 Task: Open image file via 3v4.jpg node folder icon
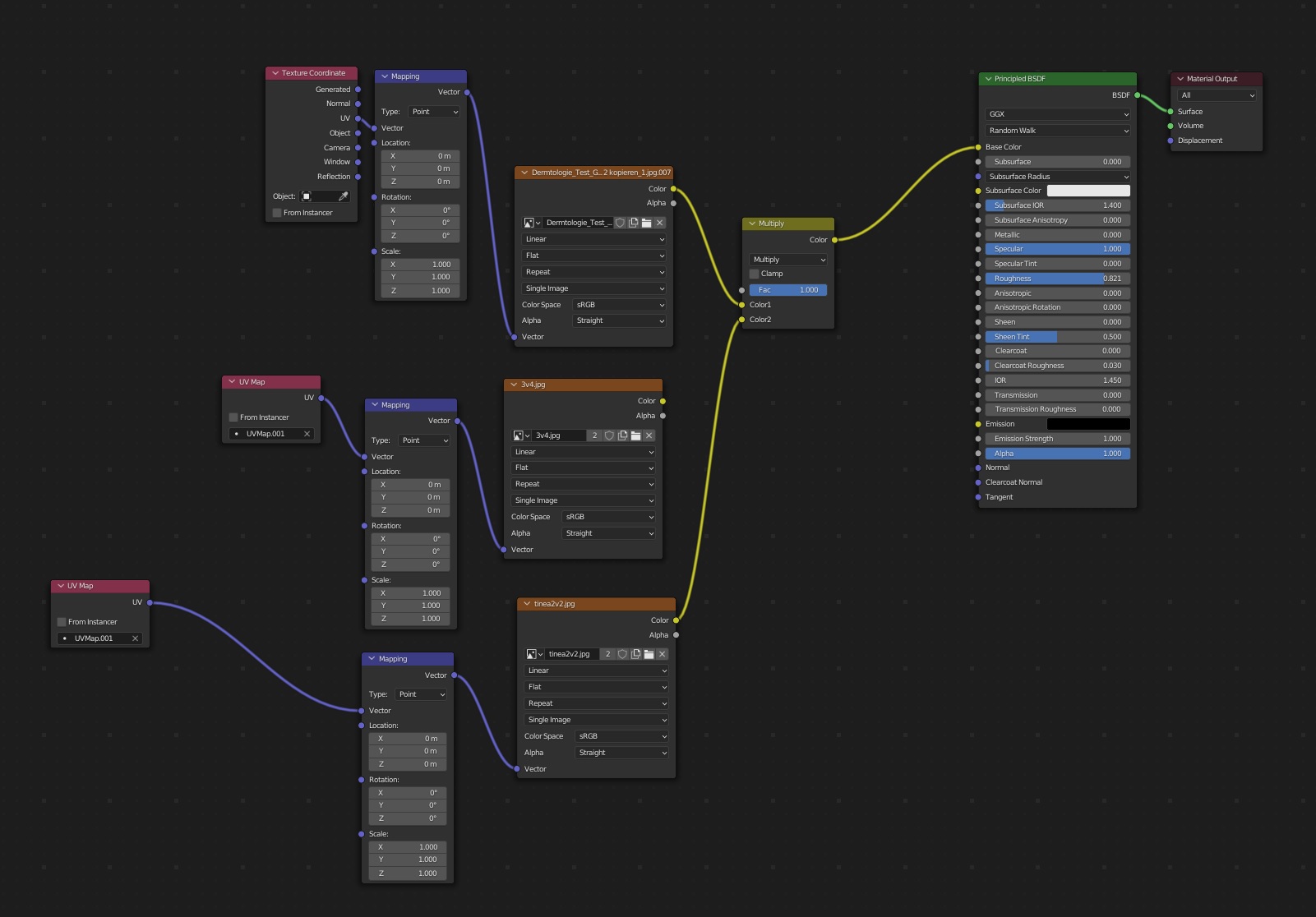click(635, 435)
